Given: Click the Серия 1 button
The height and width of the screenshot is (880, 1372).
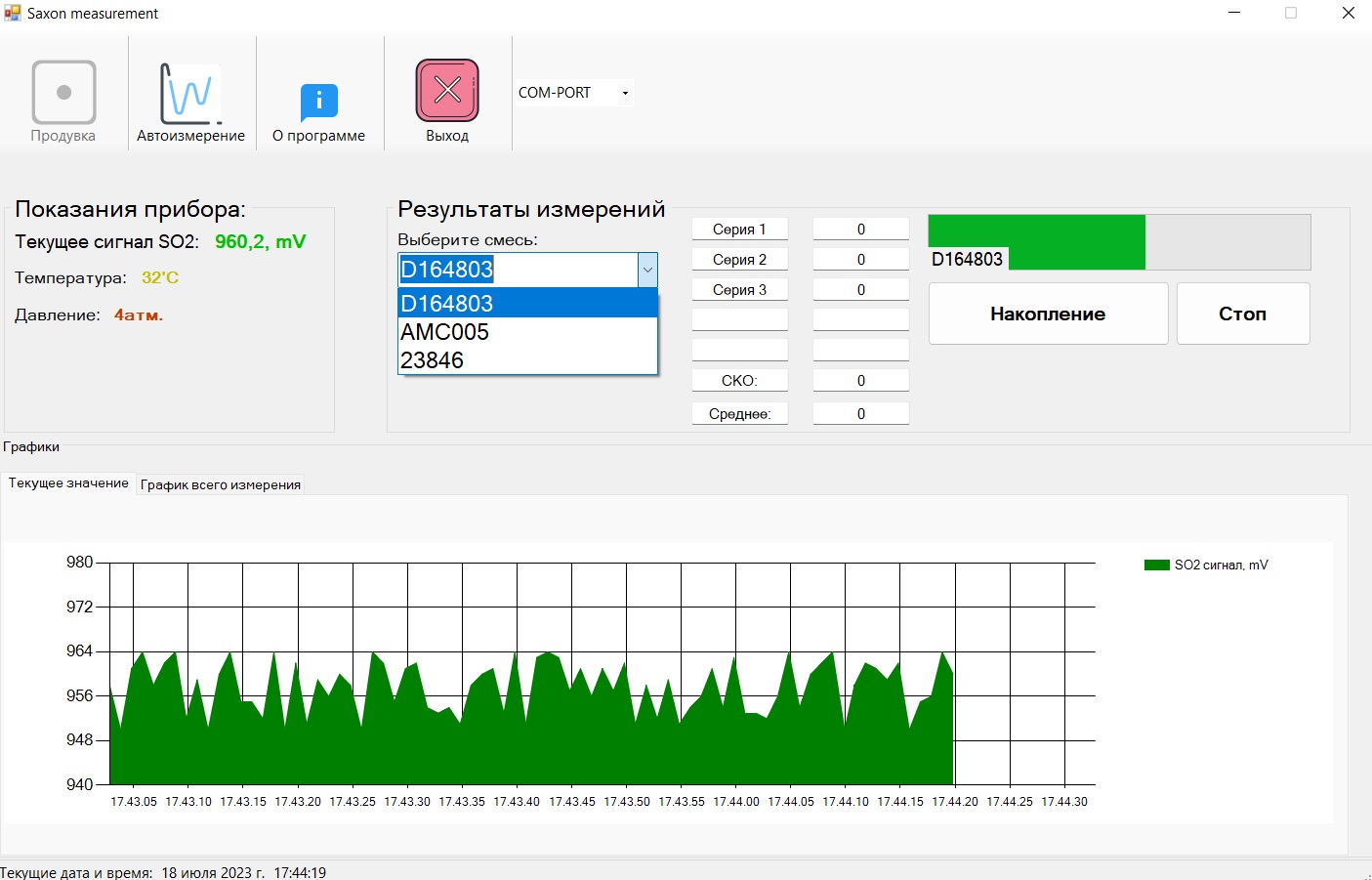Looking at the screenshot, I should (739, 228).
